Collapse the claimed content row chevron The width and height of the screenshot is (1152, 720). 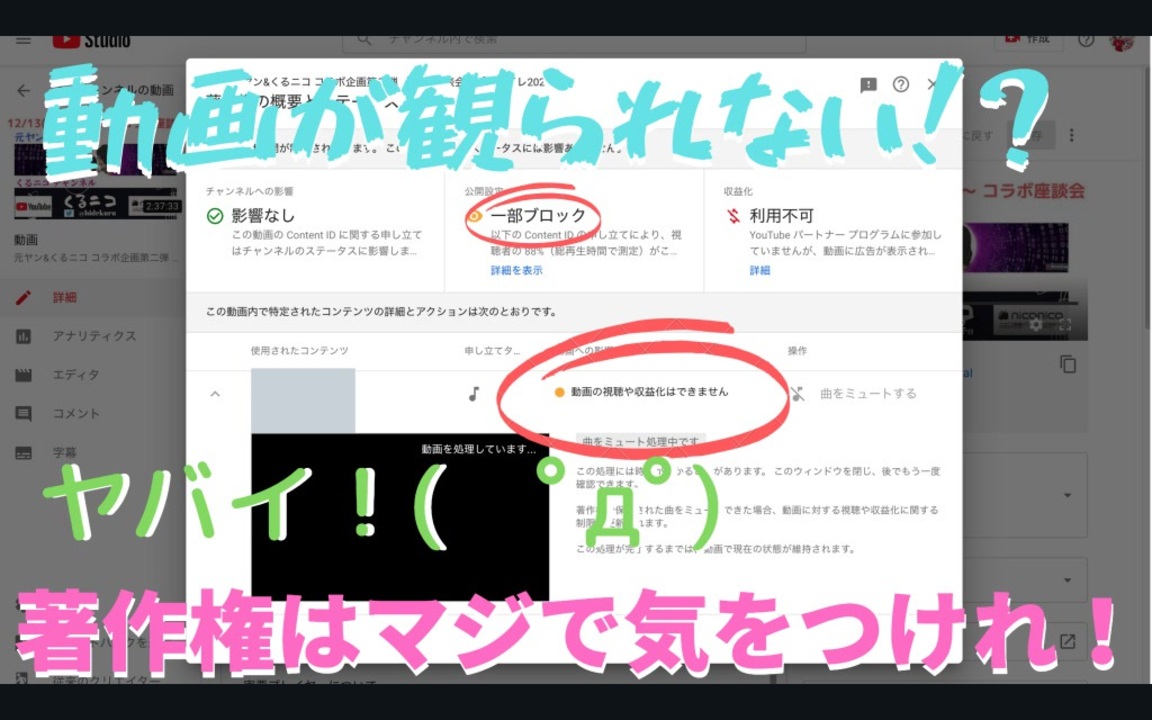215,394
